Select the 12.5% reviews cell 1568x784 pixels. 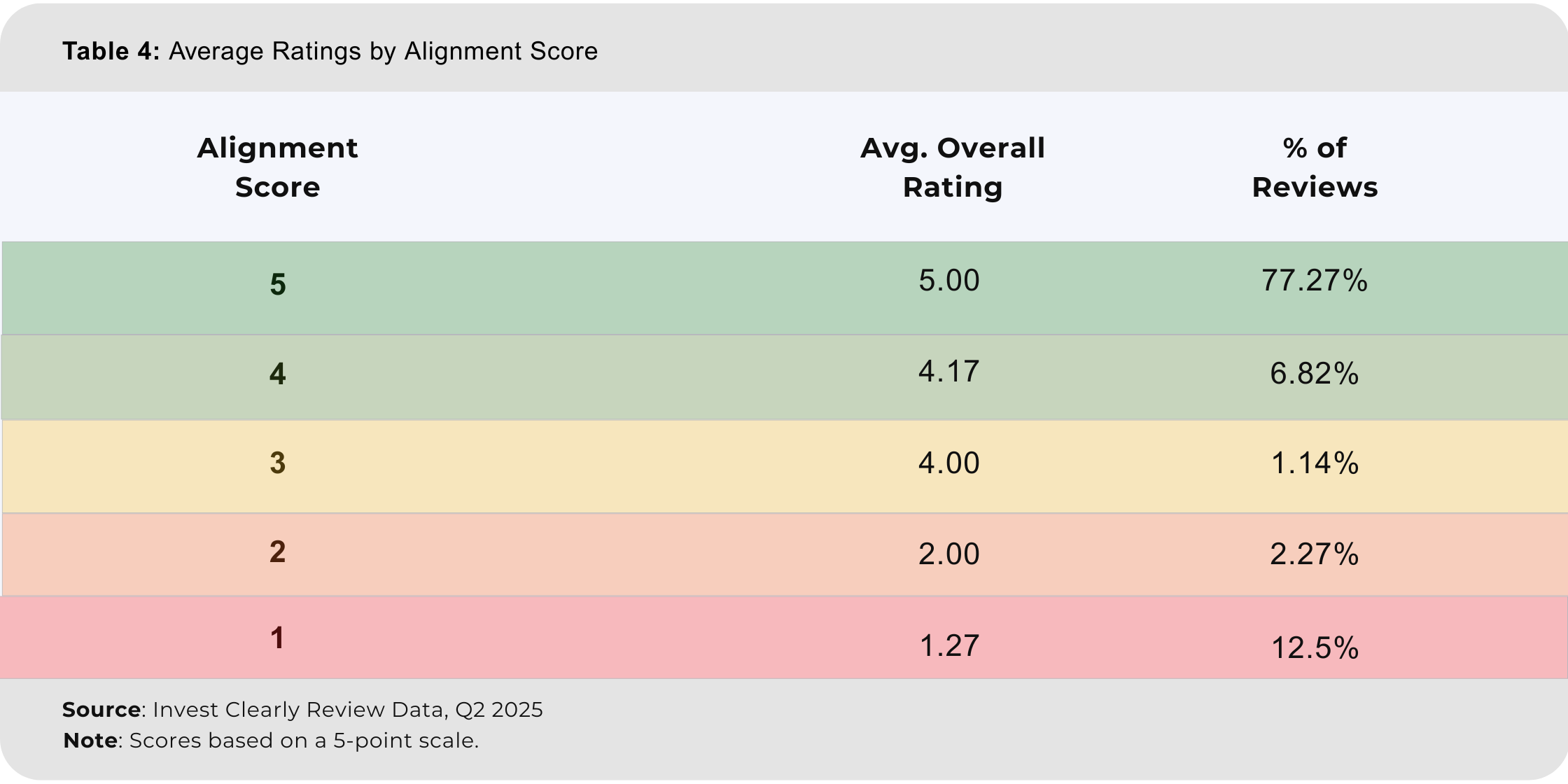(x=1314, y=648)
